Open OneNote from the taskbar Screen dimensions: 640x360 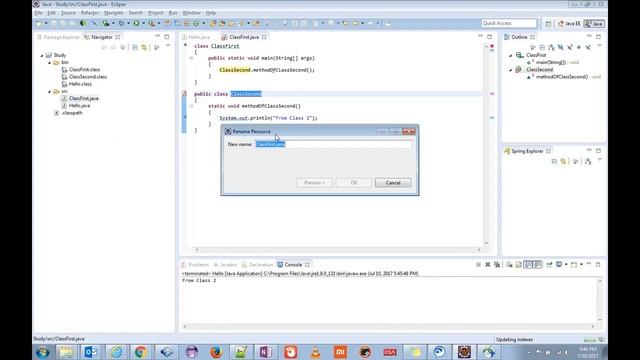tap(266, 352)
